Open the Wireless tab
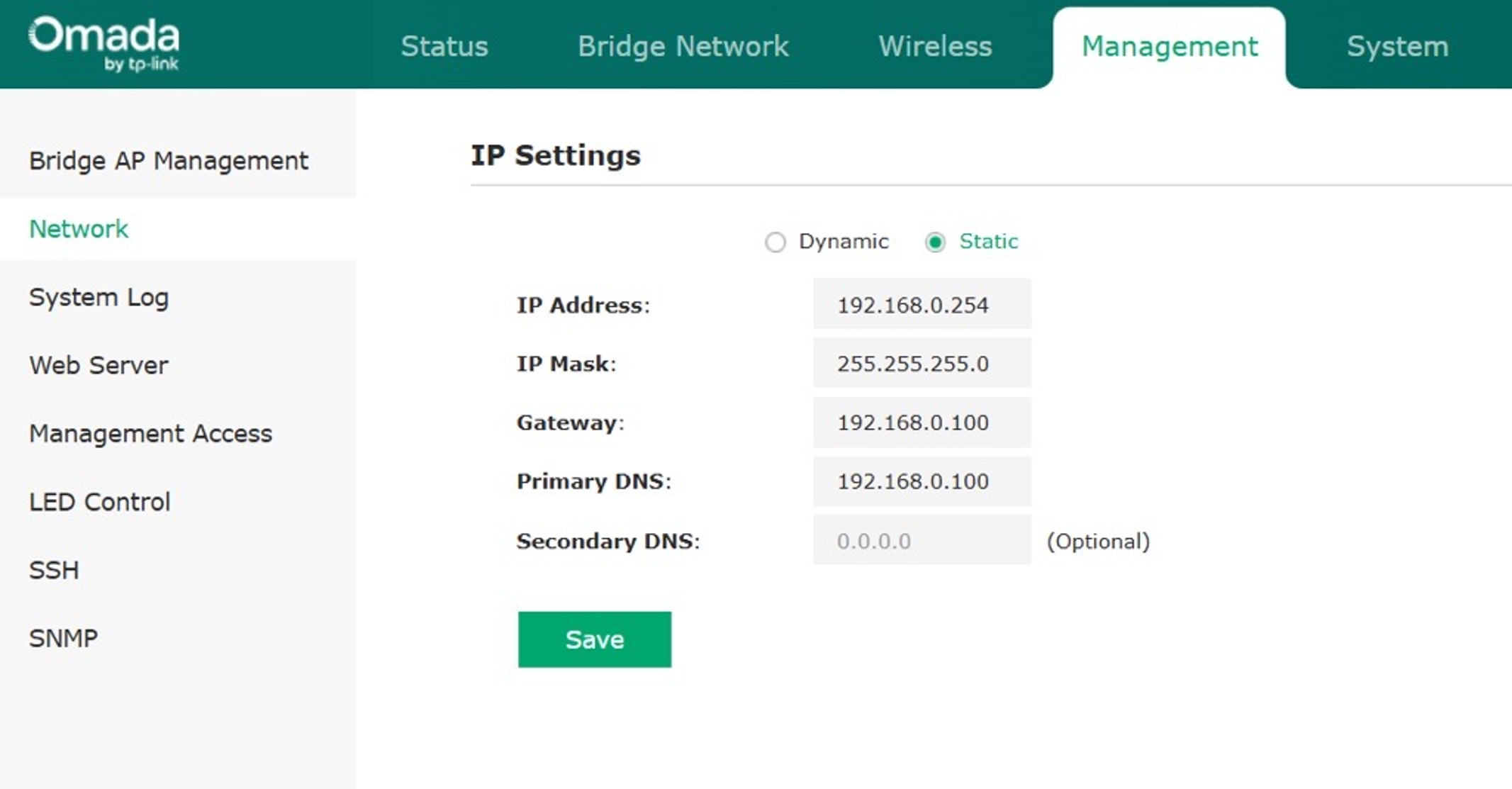The height and width of the screenshot is (789, 1512). point(935,46)
